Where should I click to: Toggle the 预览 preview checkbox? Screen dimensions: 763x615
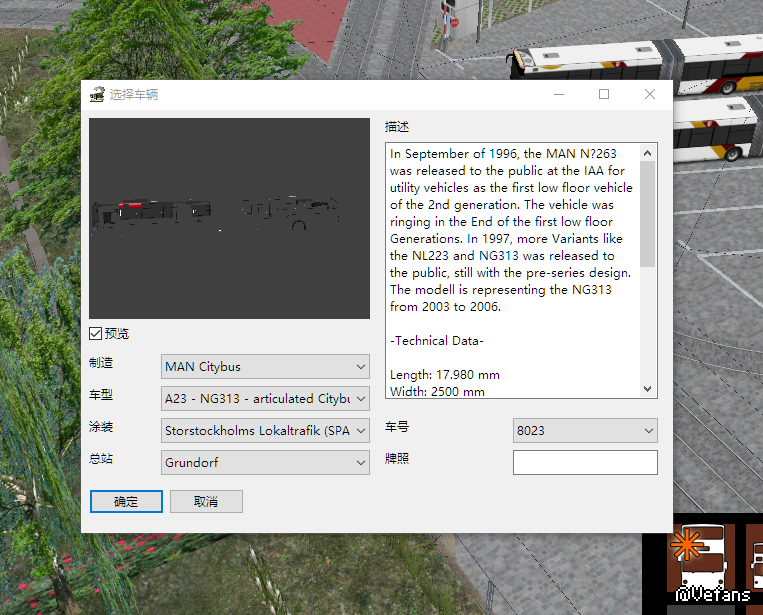(96, 334)
